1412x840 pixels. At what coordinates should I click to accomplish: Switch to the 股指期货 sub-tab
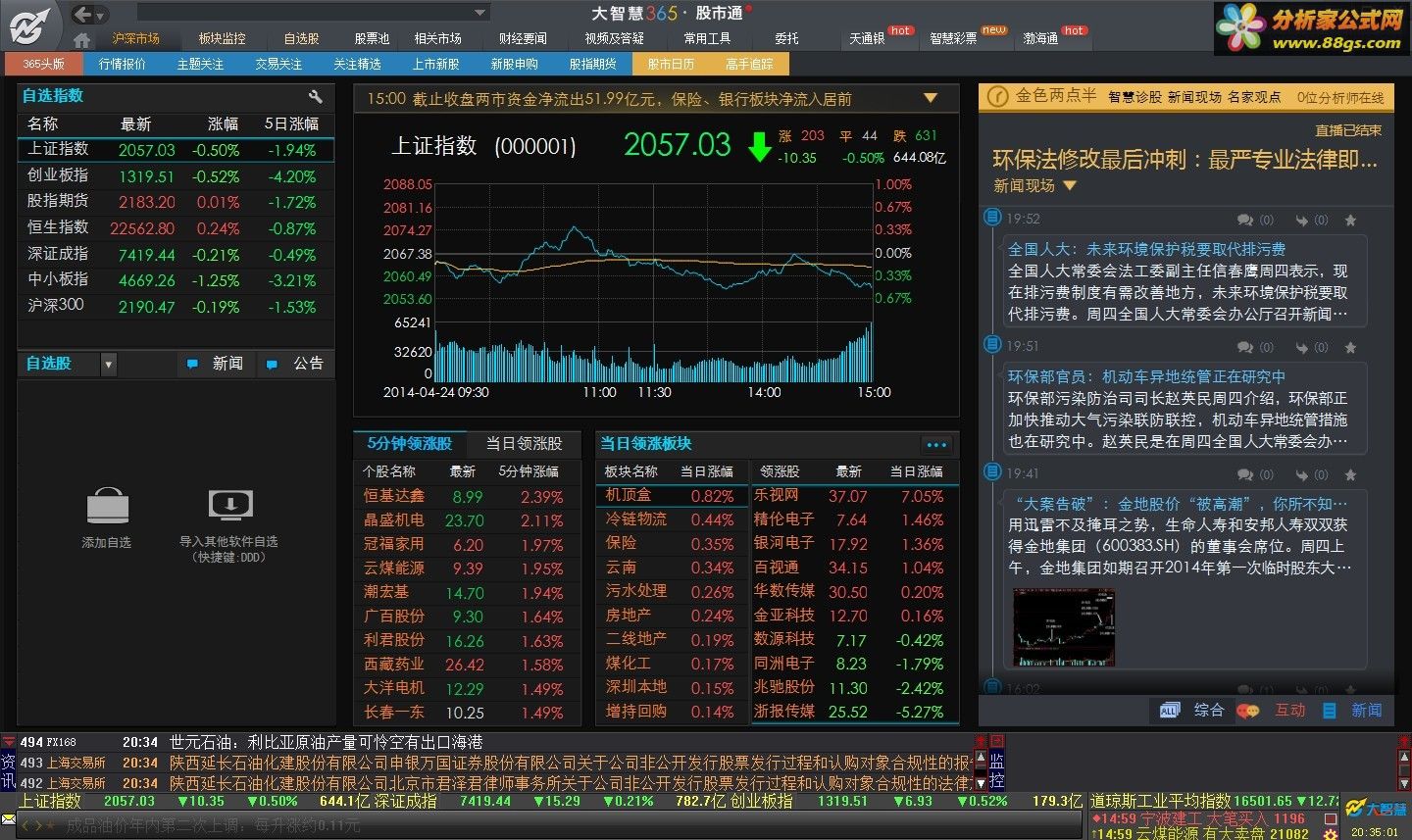point(592,64)
